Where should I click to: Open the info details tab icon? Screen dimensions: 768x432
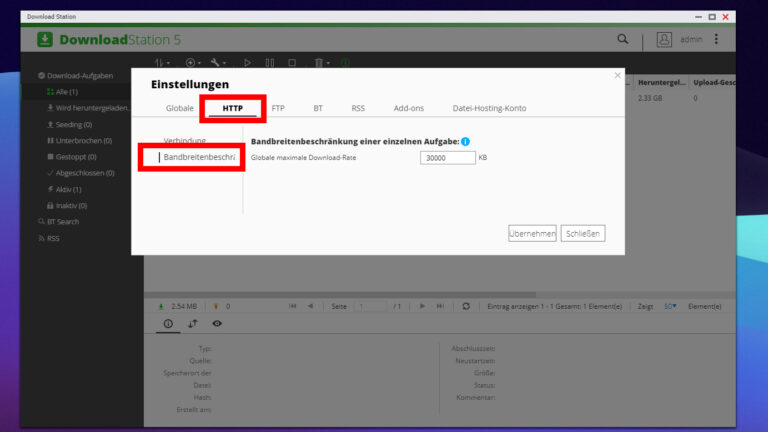coord(168,324)
